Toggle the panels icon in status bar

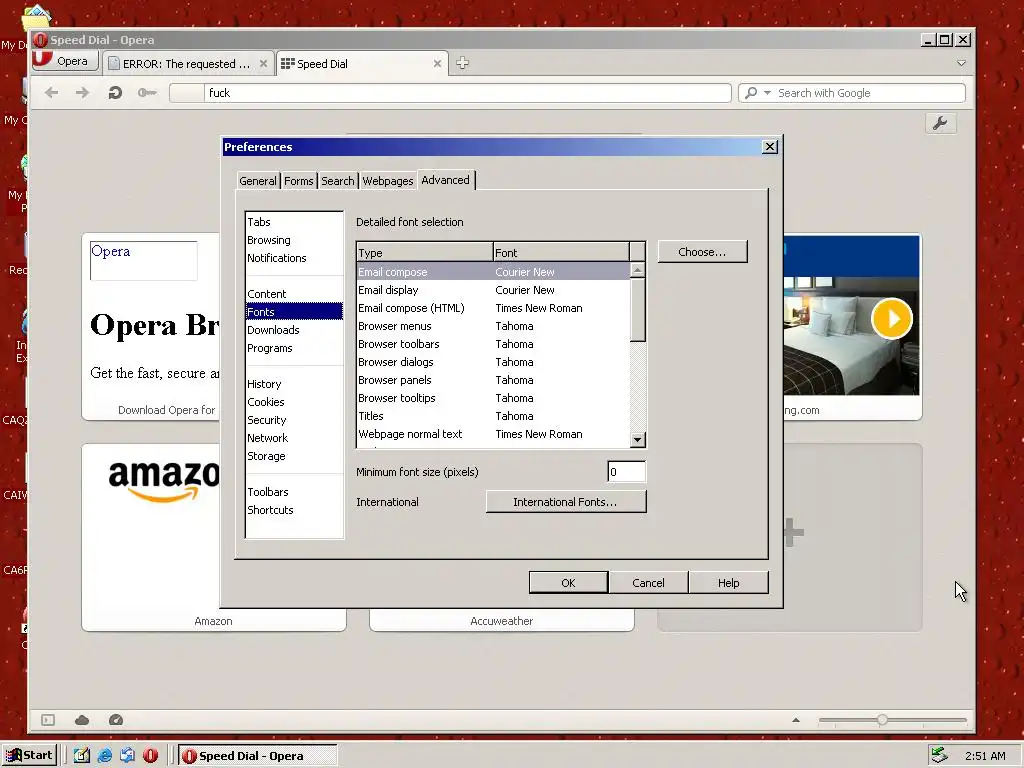tap(48, 720)
